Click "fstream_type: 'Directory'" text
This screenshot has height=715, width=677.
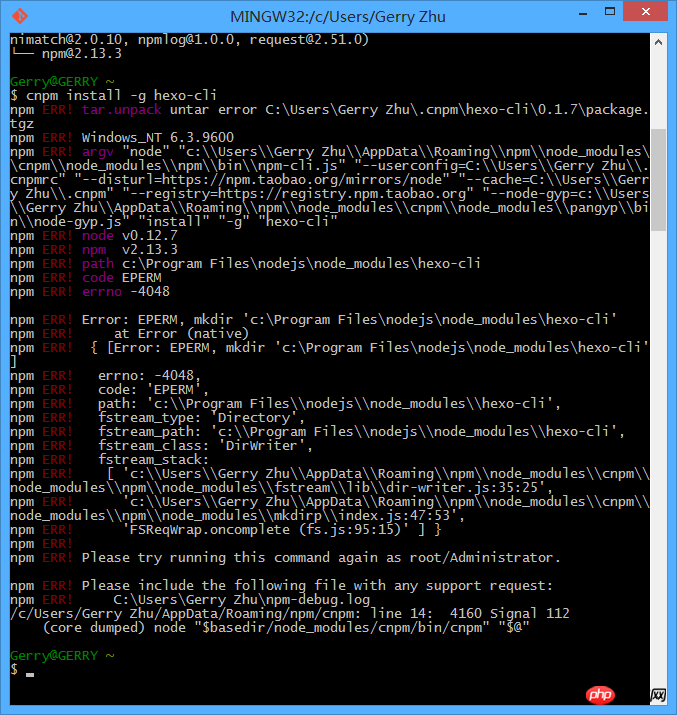point(201,418)
